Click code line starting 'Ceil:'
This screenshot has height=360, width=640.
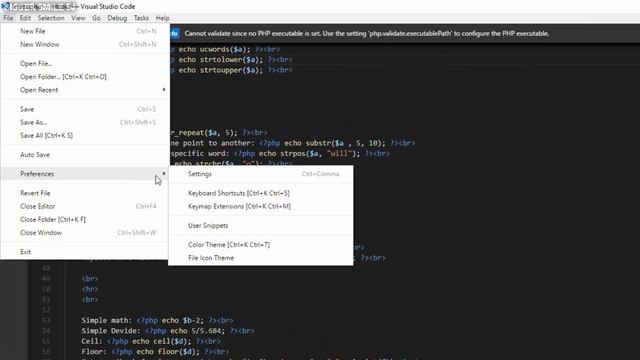[x=151, y=341]
